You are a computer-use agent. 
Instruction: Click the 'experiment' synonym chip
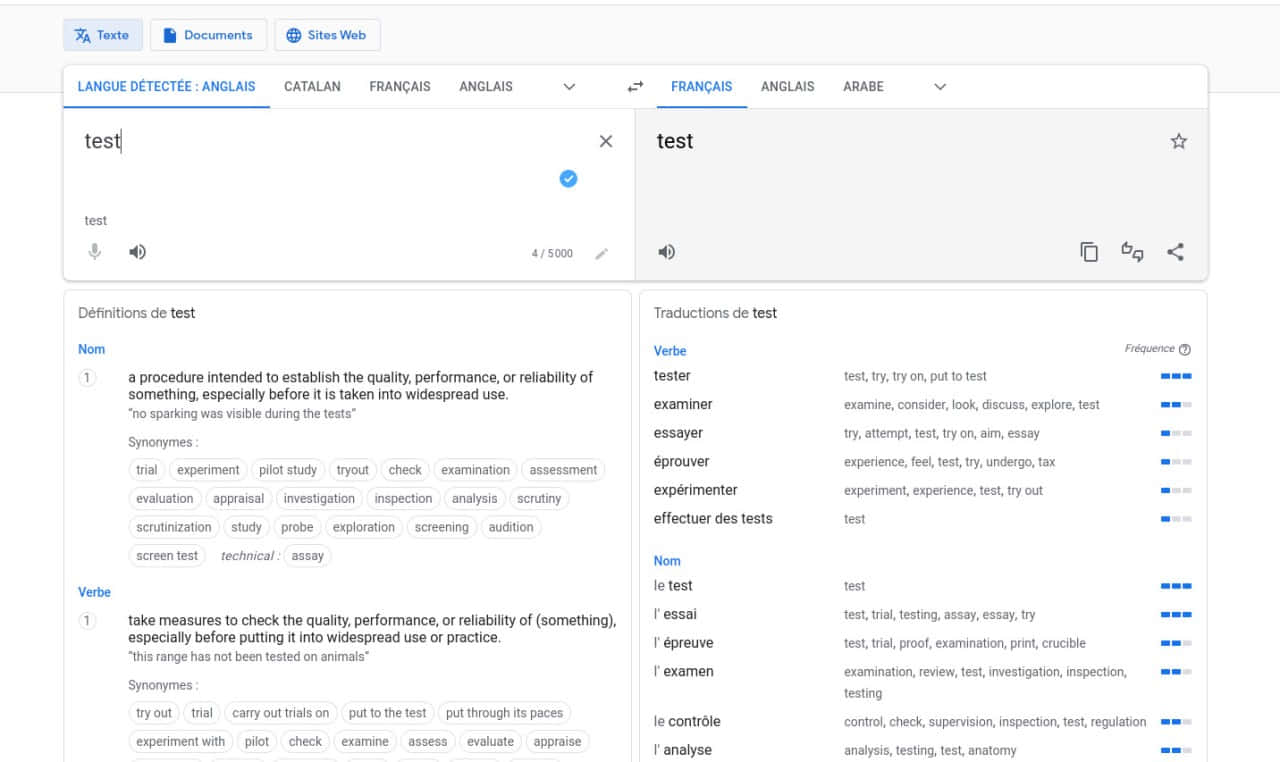208,470
